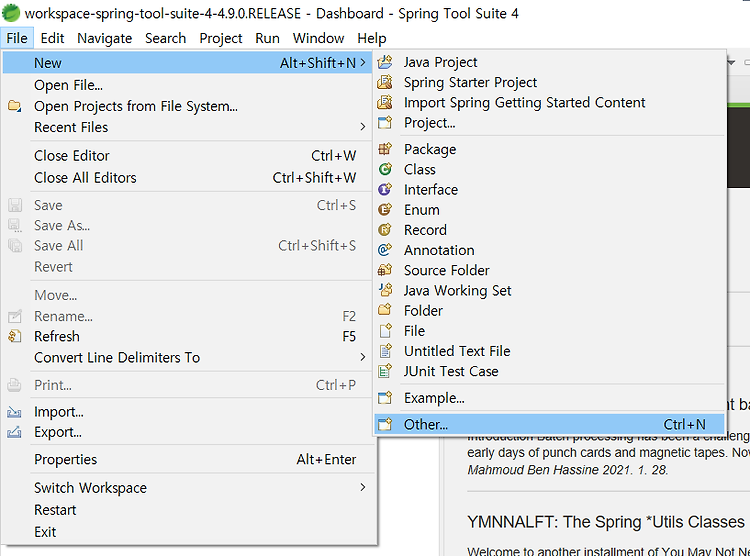Click the Refresh icon in File menu
Image resolution: width=750 pixels, height=556 pixels.
[x=15, y=336]
